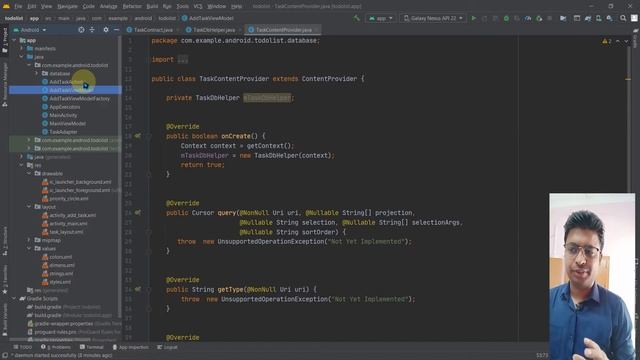Screen dimensions: 640x360
Task: Open the TODO tool window button
Action: (x=22, y=347)
